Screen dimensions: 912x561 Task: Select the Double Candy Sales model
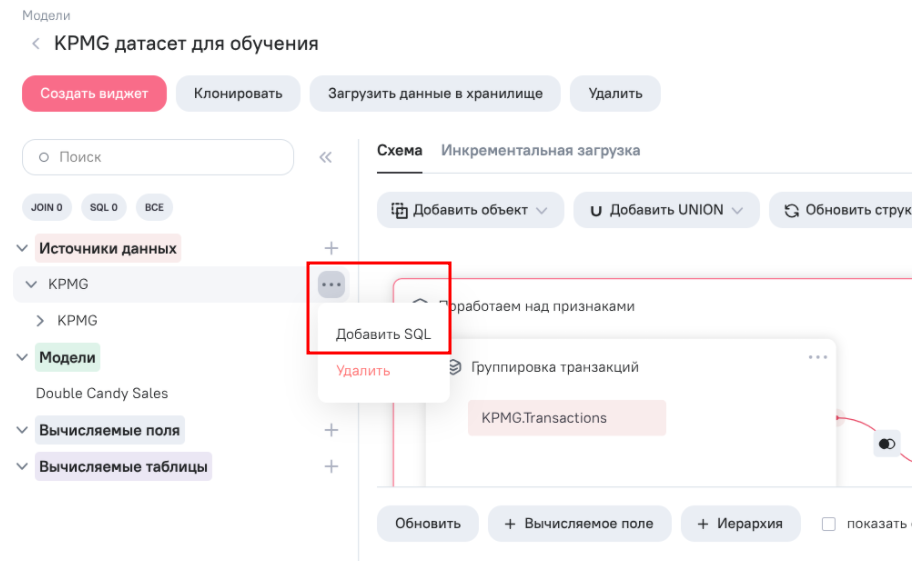(102, 394)
